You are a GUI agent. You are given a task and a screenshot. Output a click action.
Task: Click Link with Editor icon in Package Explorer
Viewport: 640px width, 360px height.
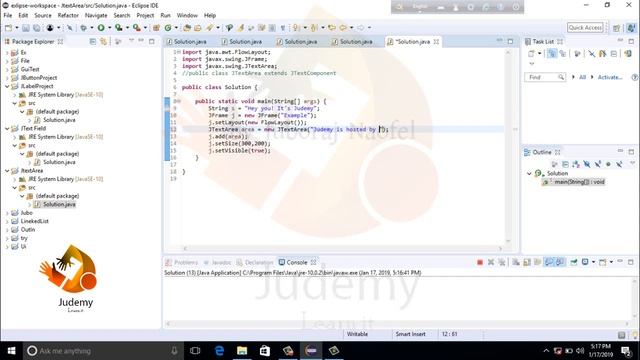point(103,41)
